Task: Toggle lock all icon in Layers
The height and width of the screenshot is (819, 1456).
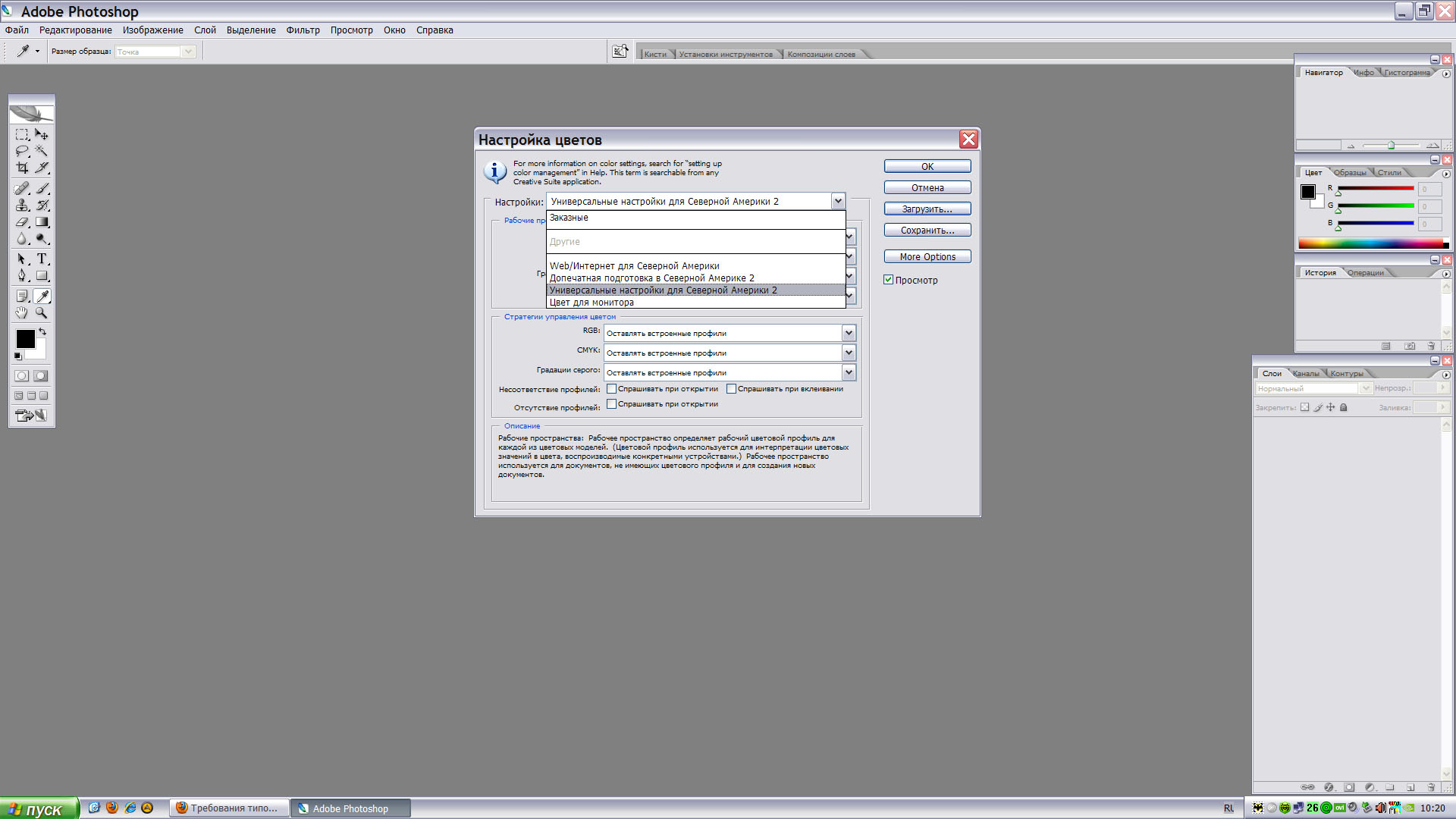Action: coord(1344,407)
